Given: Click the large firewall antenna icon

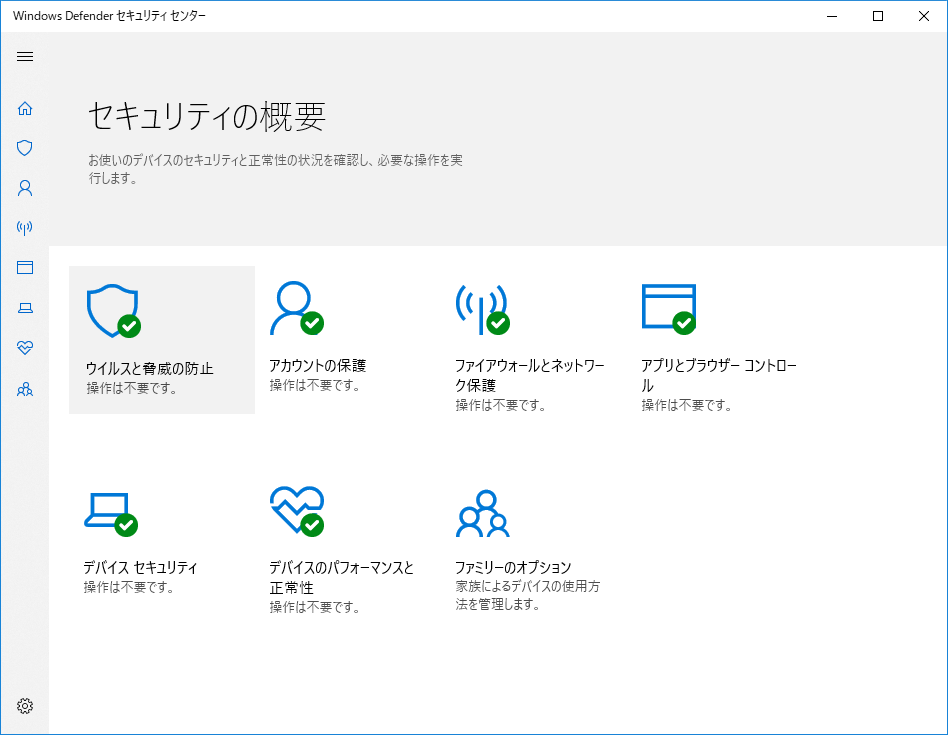Looking at the screenshot, I should point(482,309).
